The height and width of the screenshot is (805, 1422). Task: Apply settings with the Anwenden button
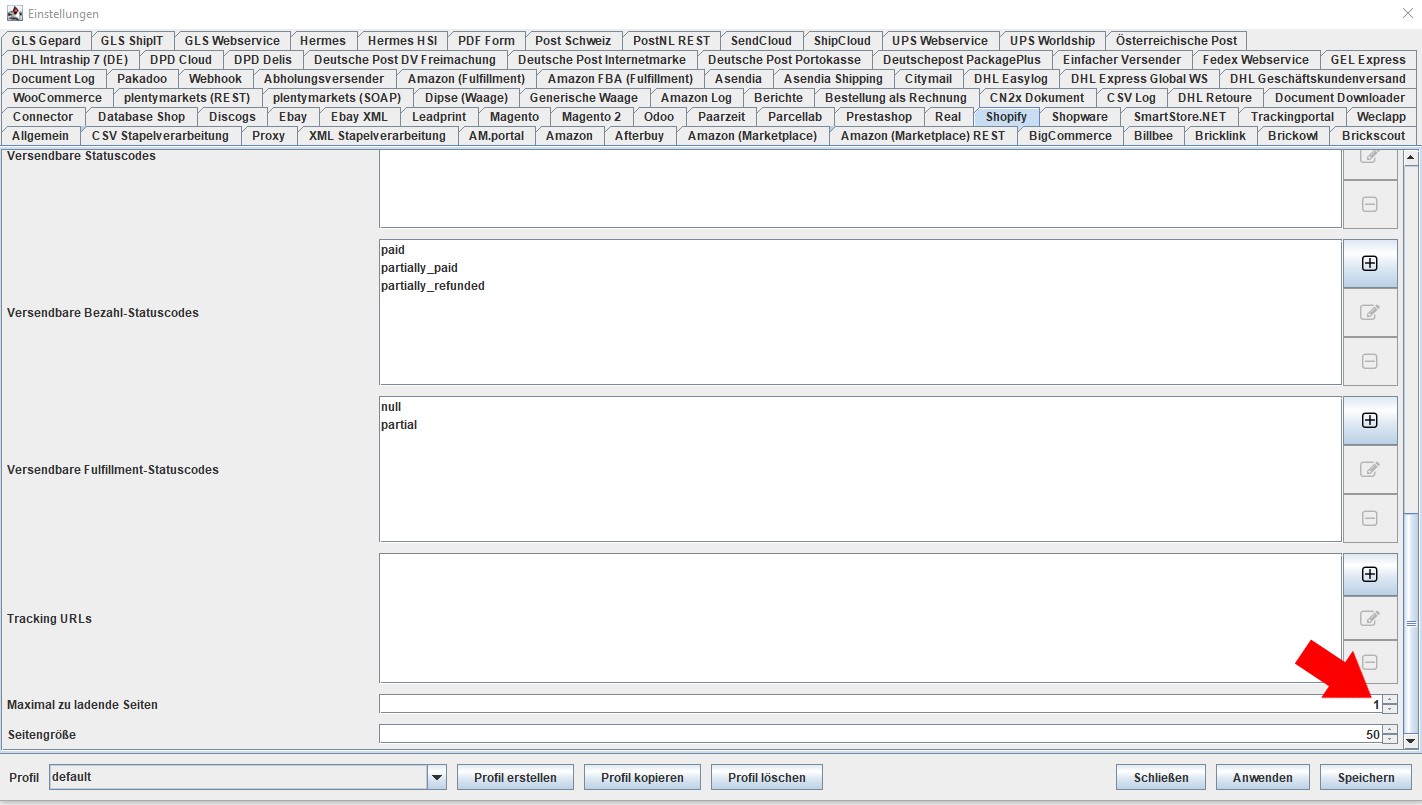(x=1263, y=777)
